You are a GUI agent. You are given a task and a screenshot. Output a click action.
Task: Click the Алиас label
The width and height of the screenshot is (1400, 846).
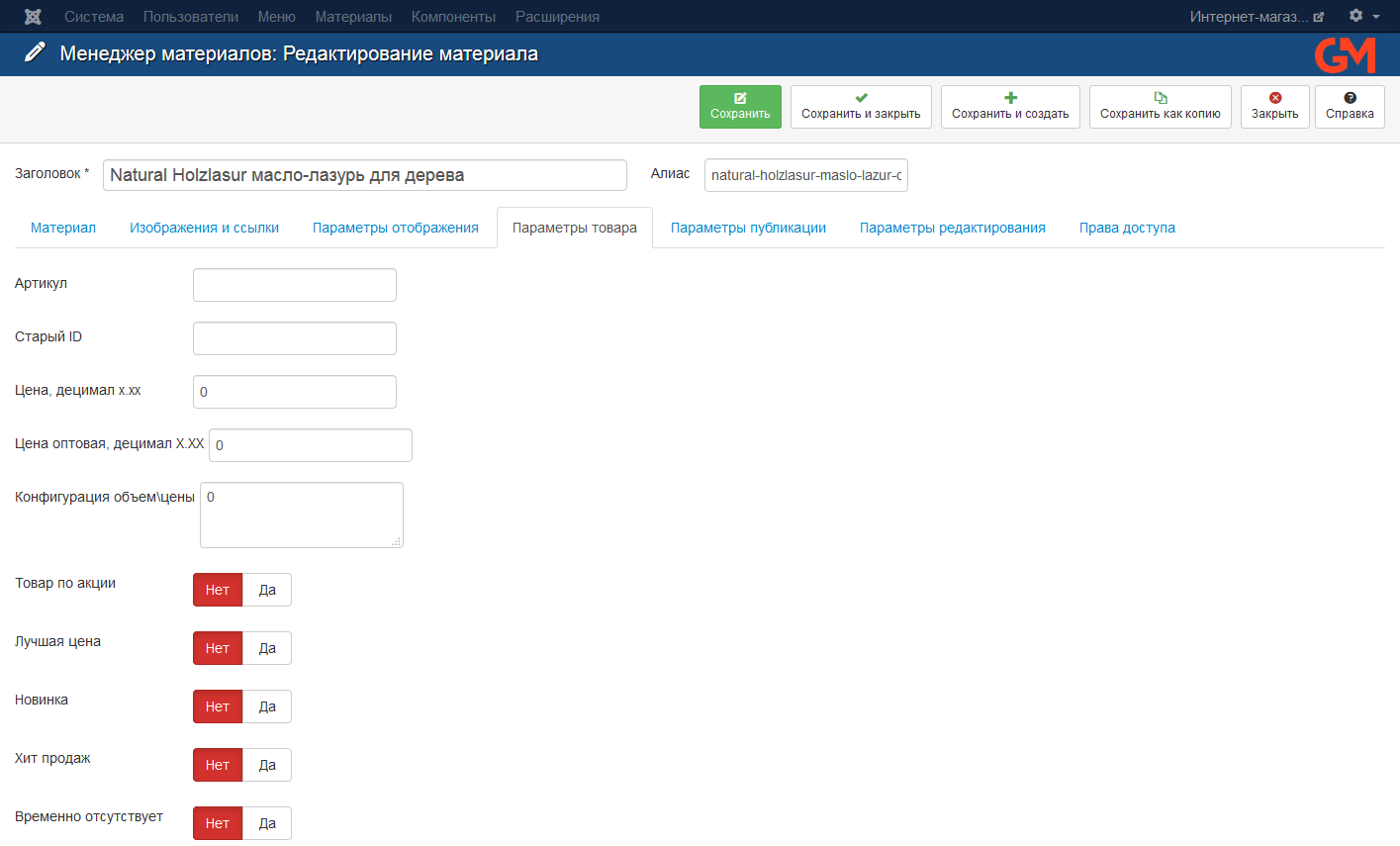click(670, 173)
